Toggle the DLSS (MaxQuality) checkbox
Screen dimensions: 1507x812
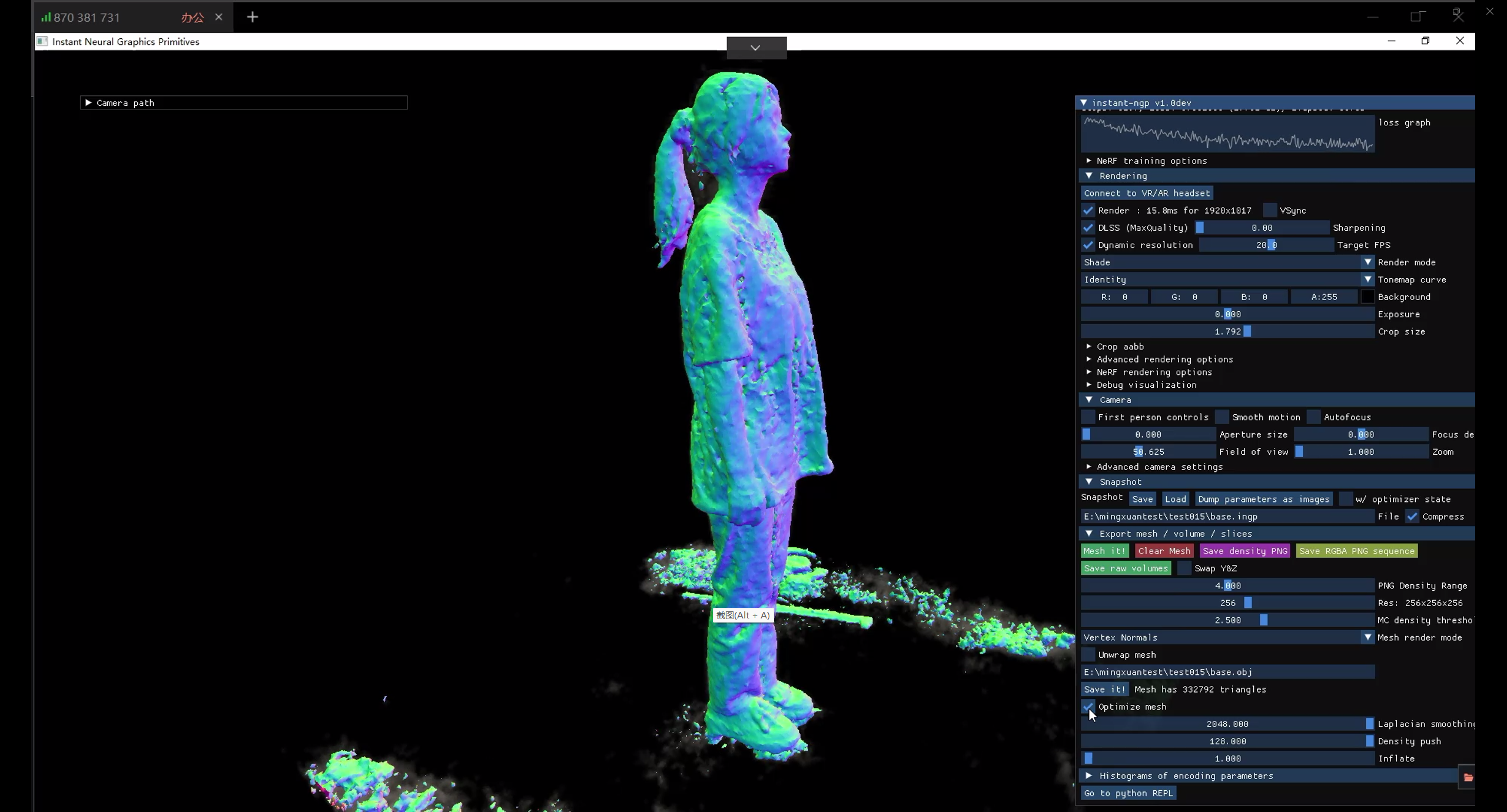[1088, 228]
